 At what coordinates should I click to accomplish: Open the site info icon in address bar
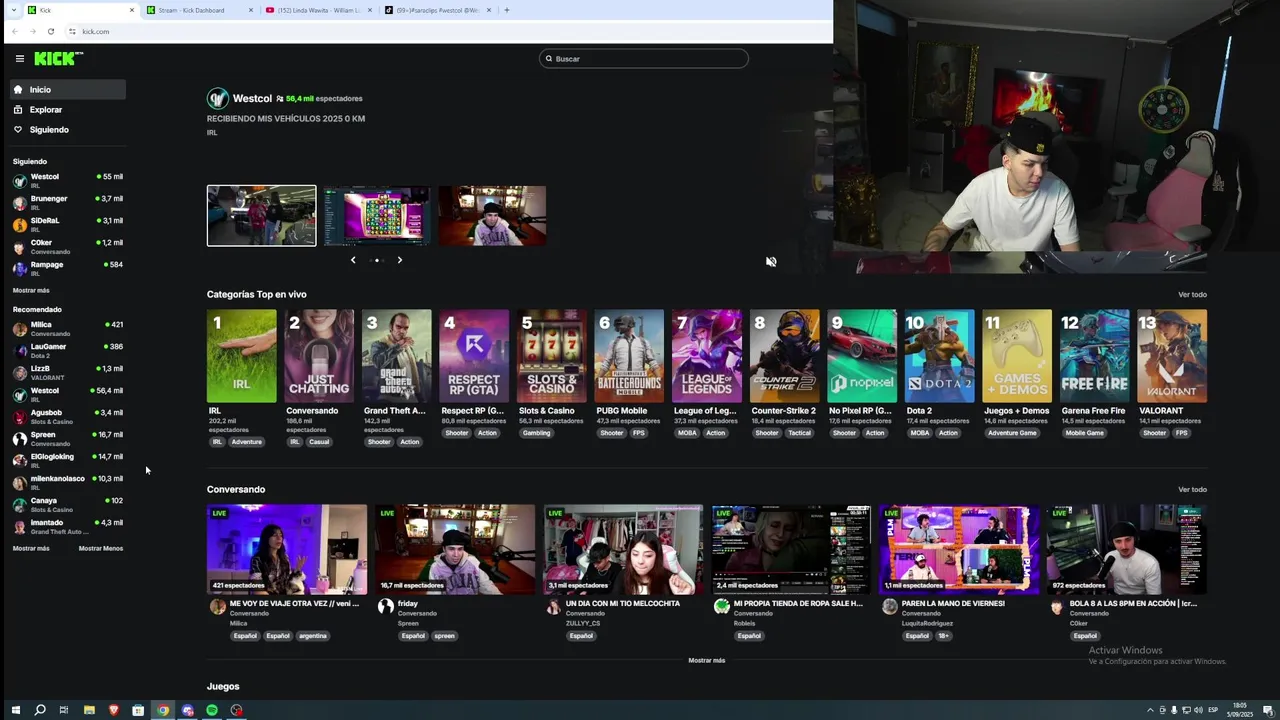72,31
